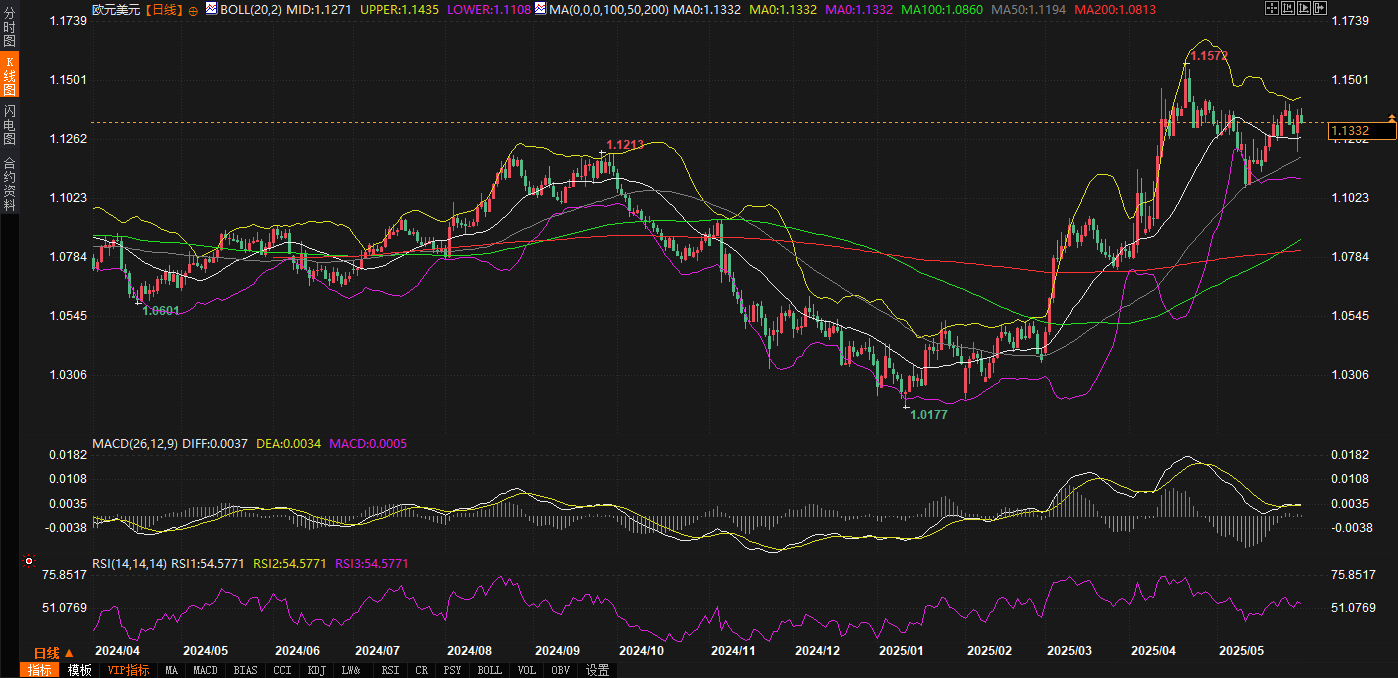Select the KDJ indicator button

pos(317,670)
